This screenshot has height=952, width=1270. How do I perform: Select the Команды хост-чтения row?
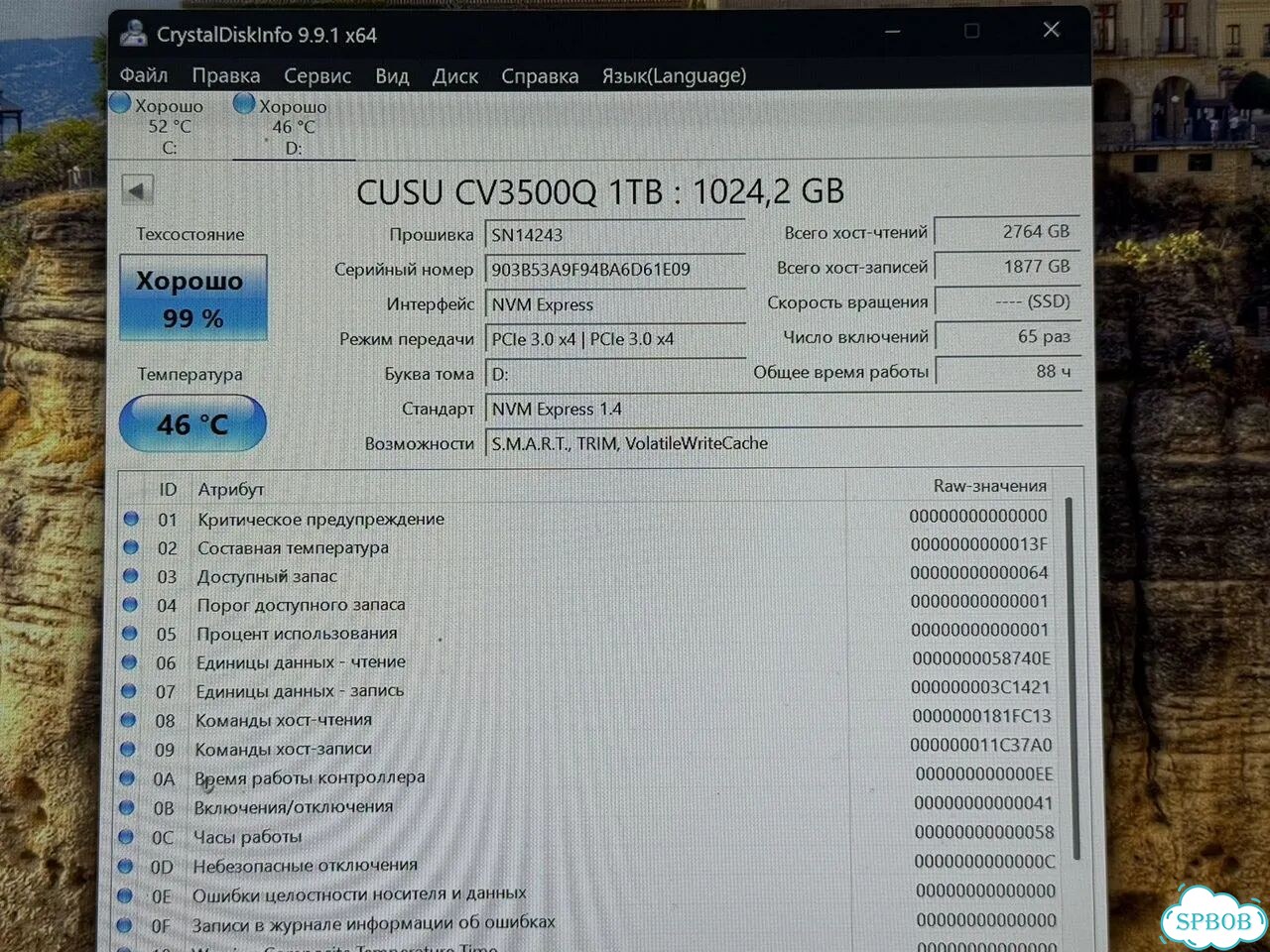point(589,718)
